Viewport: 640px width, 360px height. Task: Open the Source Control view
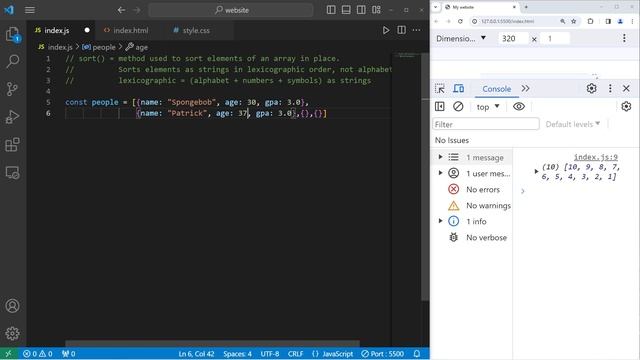(13, 89)
